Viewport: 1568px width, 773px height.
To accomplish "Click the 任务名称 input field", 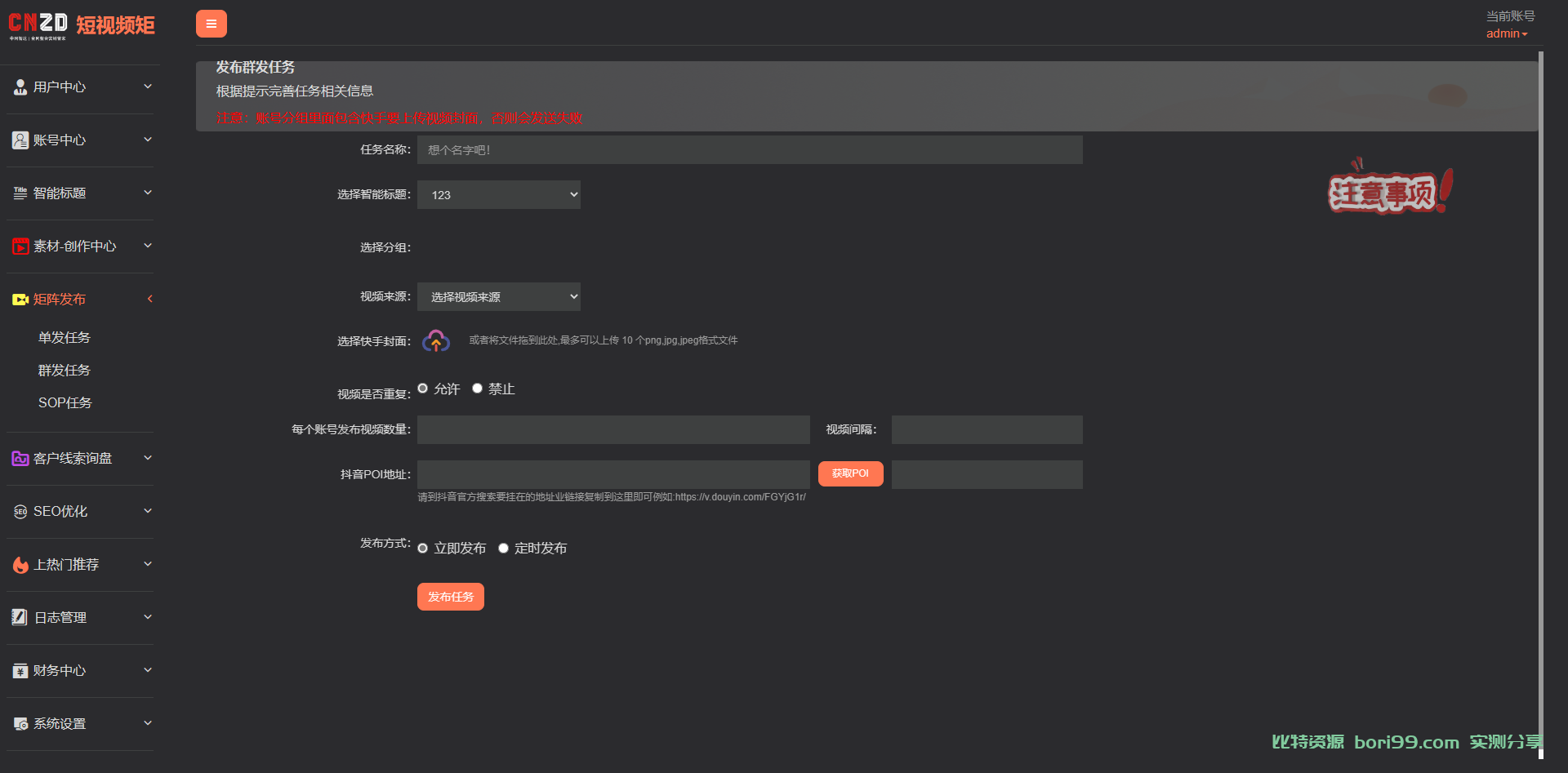I will [x=750, y=150].
